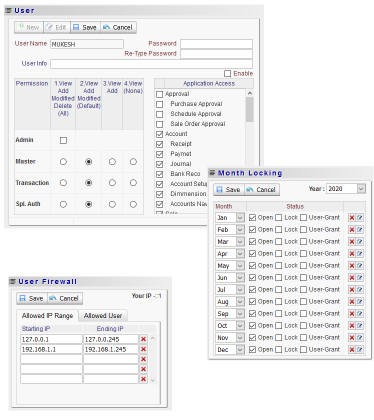Click the edit icon in May row
Viewport: 374px width, 420px height.
359,266
